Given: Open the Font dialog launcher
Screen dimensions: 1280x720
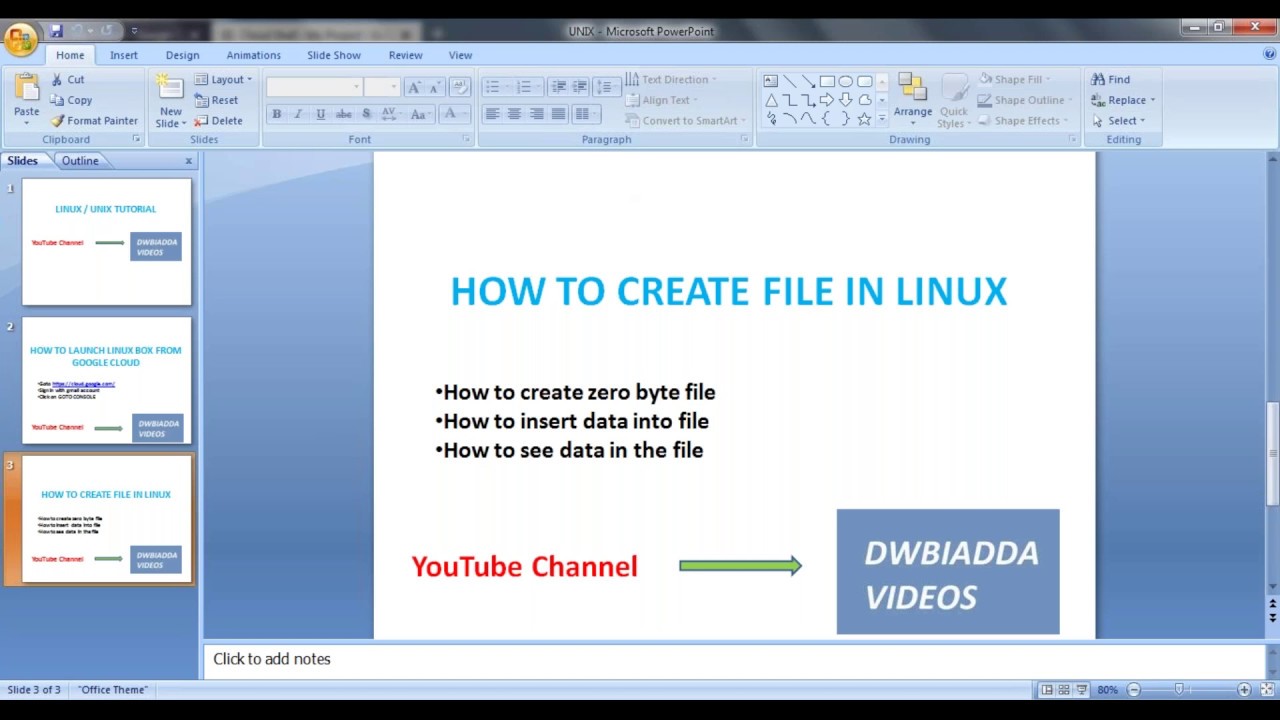Looking at the screenshot, I should pyautogui.click(x=466, y=140).
